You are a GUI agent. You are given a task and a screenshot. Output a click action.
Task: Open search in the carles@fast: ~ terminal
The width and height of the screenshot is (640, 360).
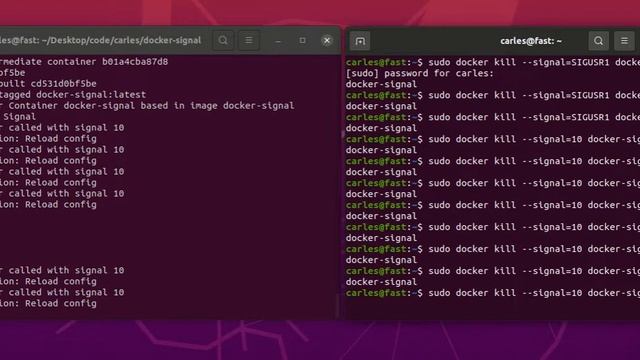(598, 41)
